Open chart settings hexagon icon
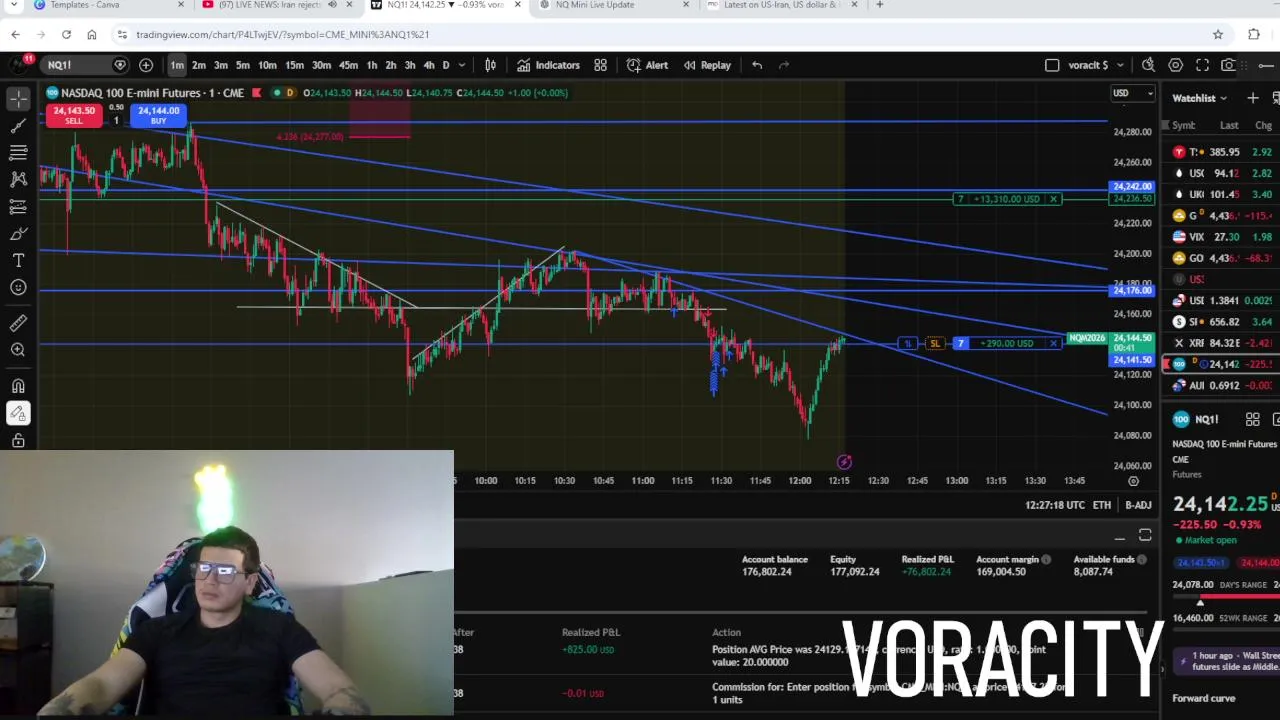 pos(1175,65)
